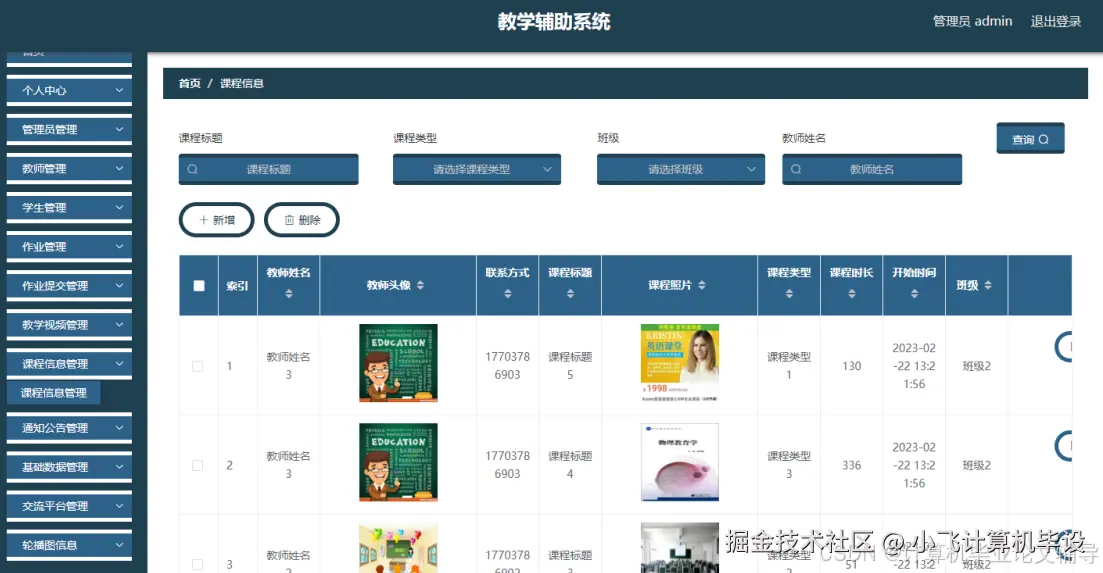Click the 教学辅助系统 title

pos(554,21)
